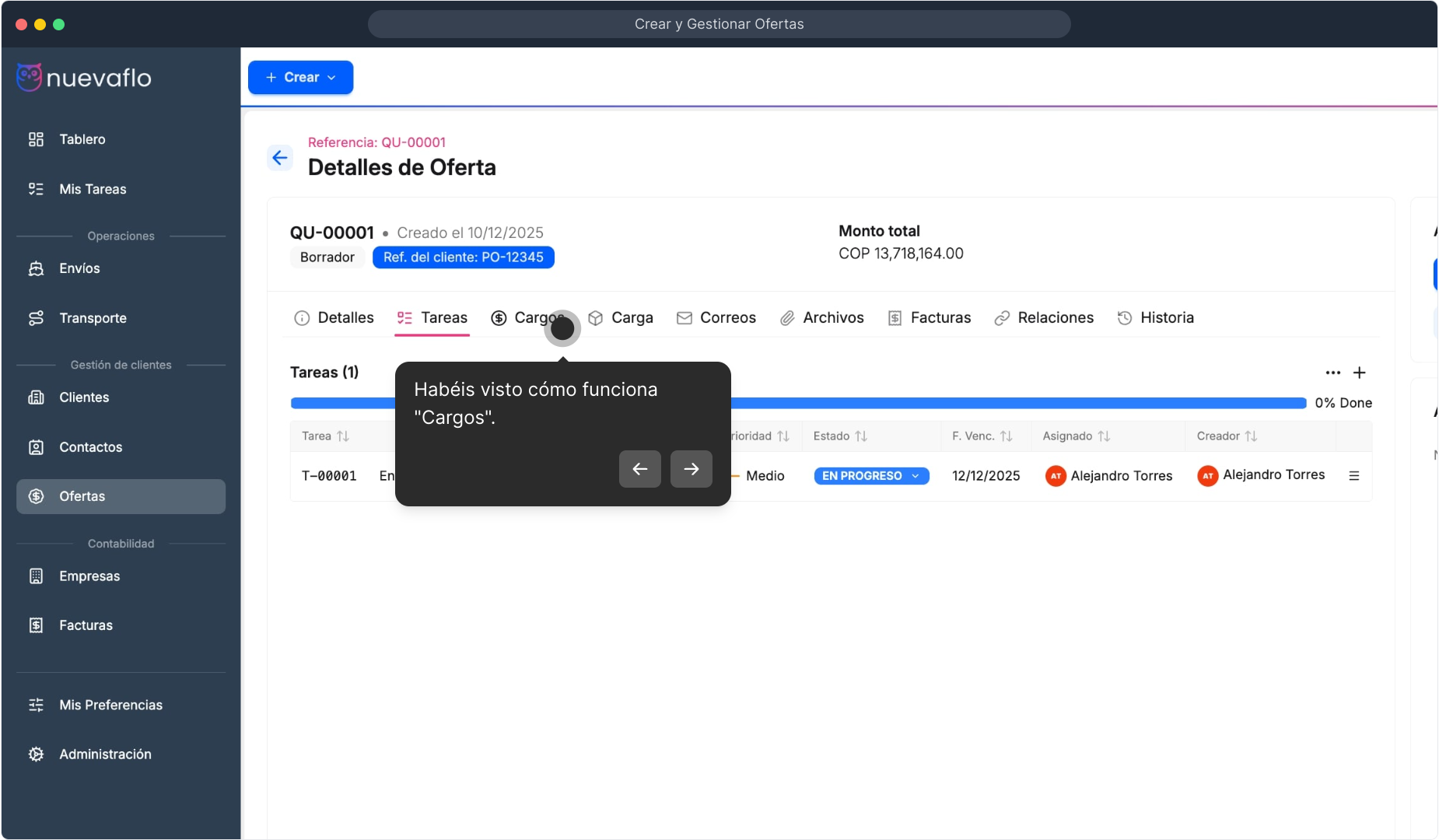The width and height of the screenshot is (1439, 840).
Task: Sort table by Asignado column
Action: click(x=1103, y=436)
